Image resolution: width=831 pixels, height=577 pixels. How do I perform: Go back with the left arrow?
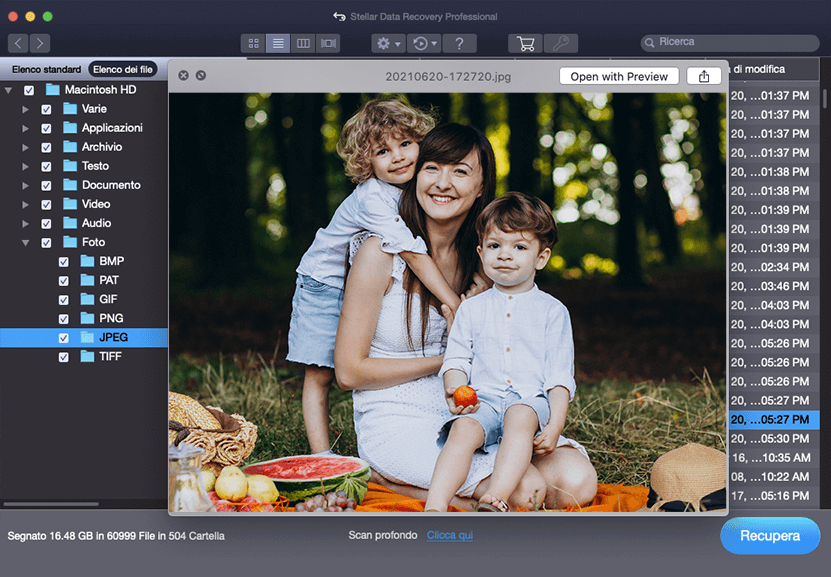[18, 43]
